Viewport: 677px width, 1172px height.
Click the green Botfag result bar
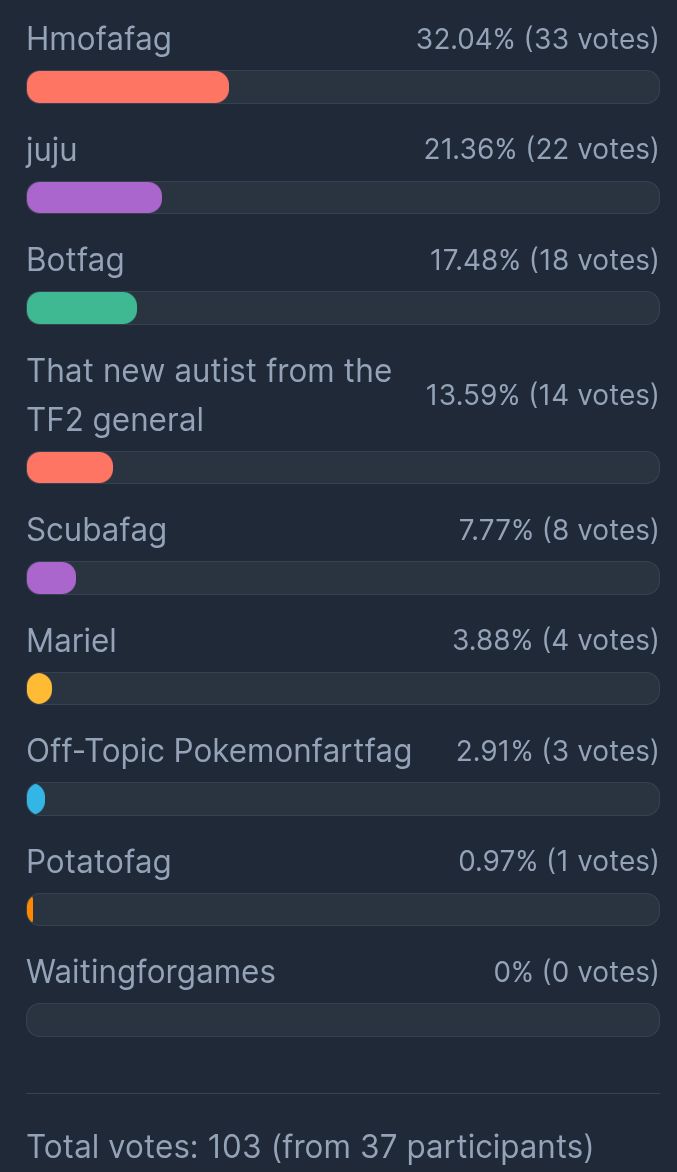tap(82, 308)
